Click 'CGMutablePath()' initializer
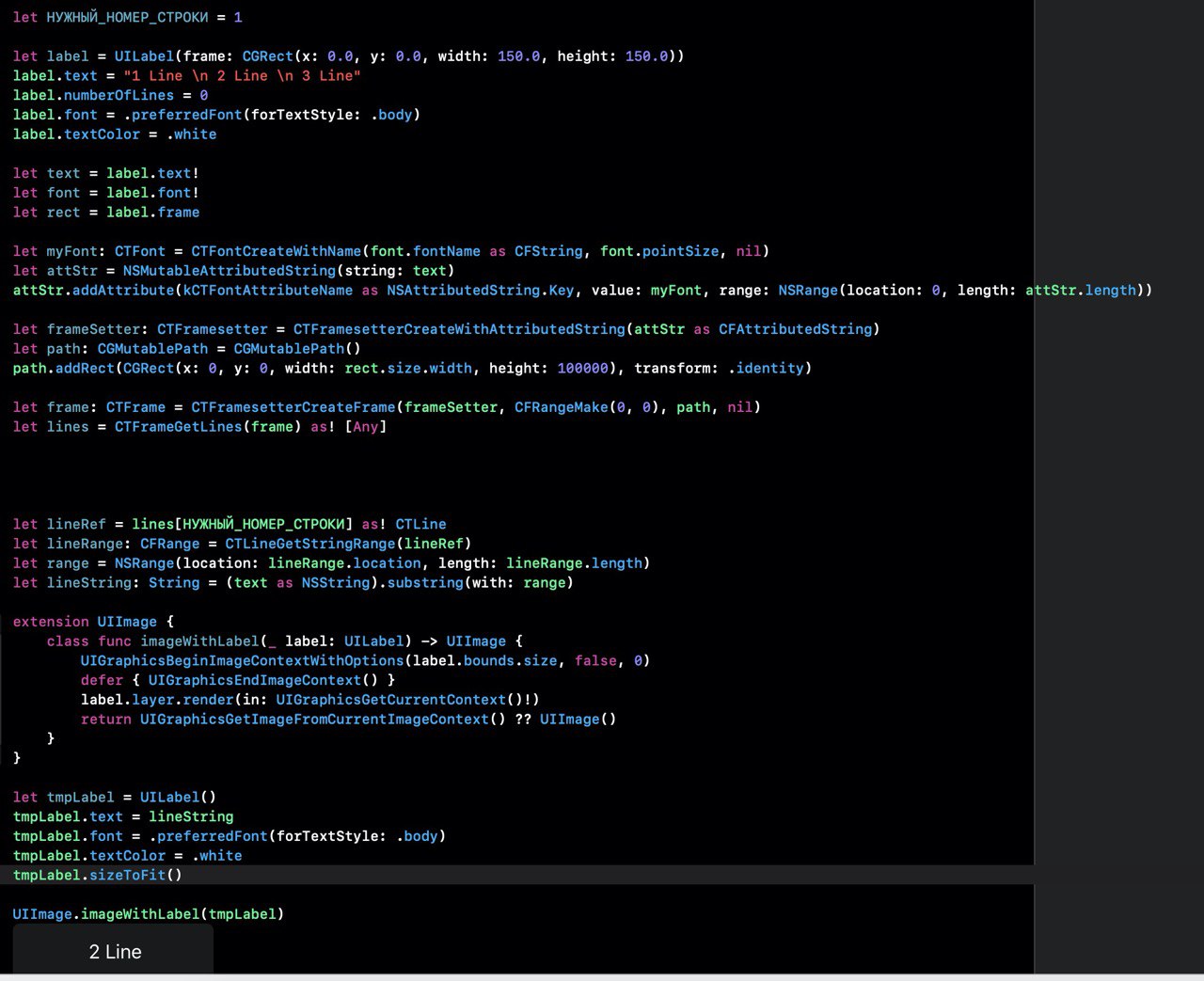 pos(297,349)
